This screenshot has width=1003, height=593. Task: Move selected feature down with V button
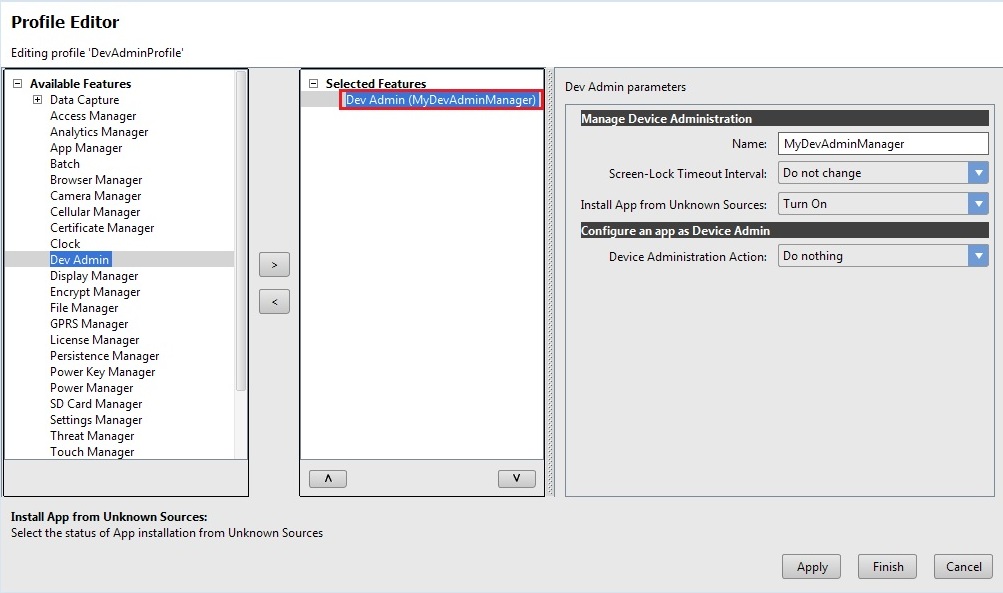coord(516,479)
